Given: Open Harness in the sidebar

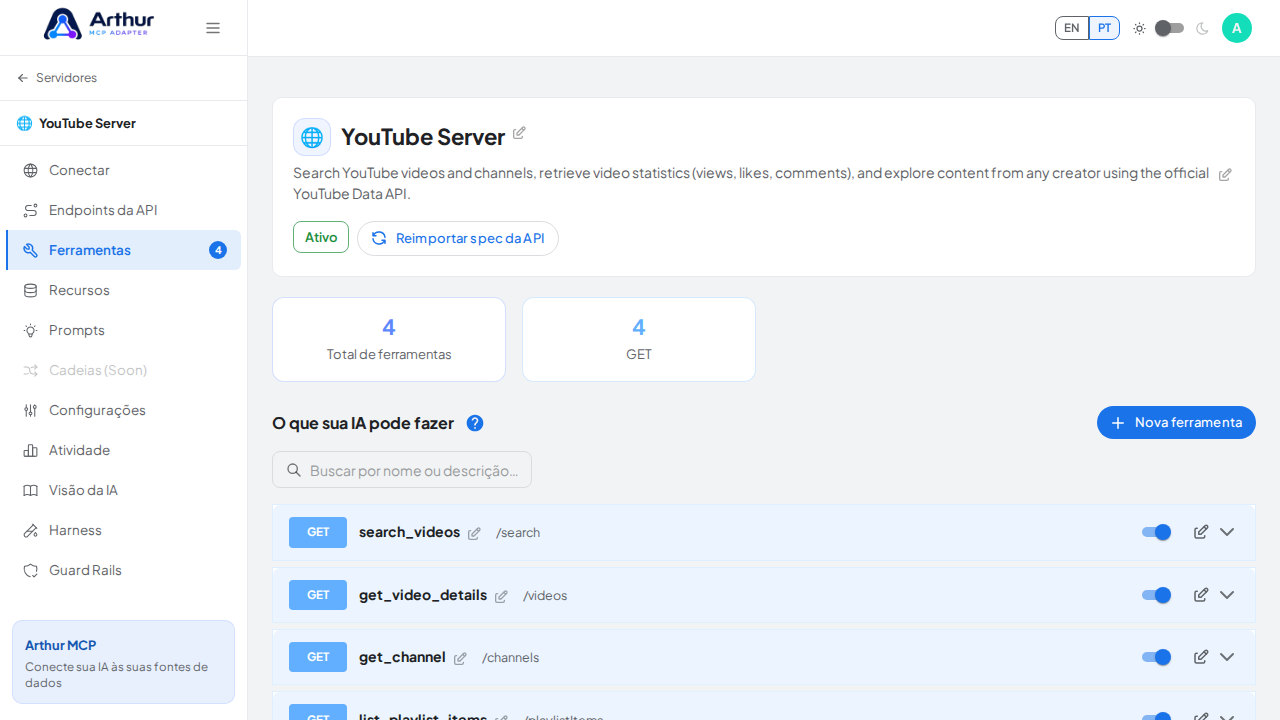Looking at the screenshot, I should [x=123, y=530].
